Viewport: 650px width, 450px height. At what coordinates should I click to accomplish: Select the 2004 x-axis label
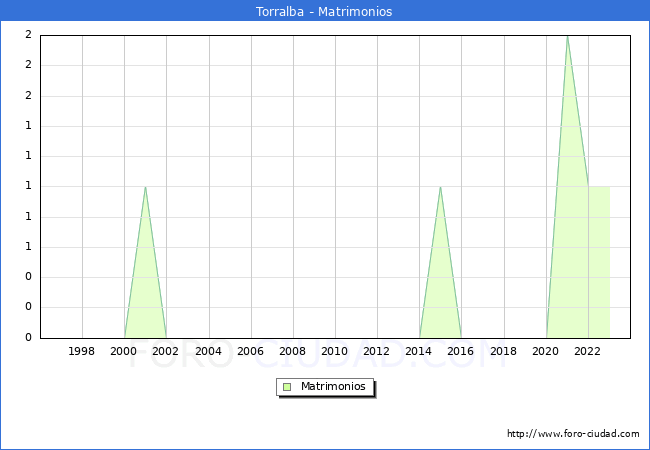(x=208, y=351)
